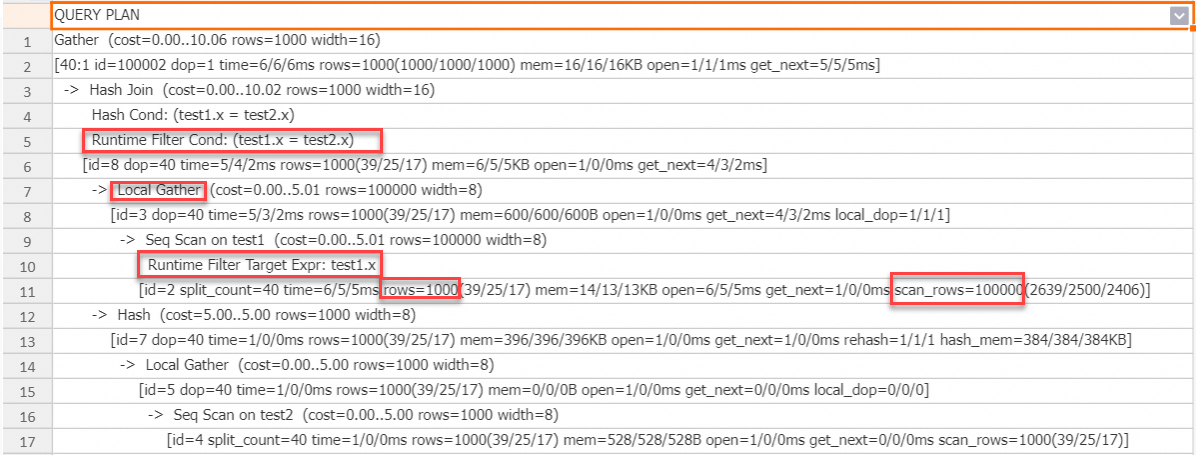Screen dimensions: 1196x455
Task: Click the Seq Scan on test1 row
Action: coord(620,240)
